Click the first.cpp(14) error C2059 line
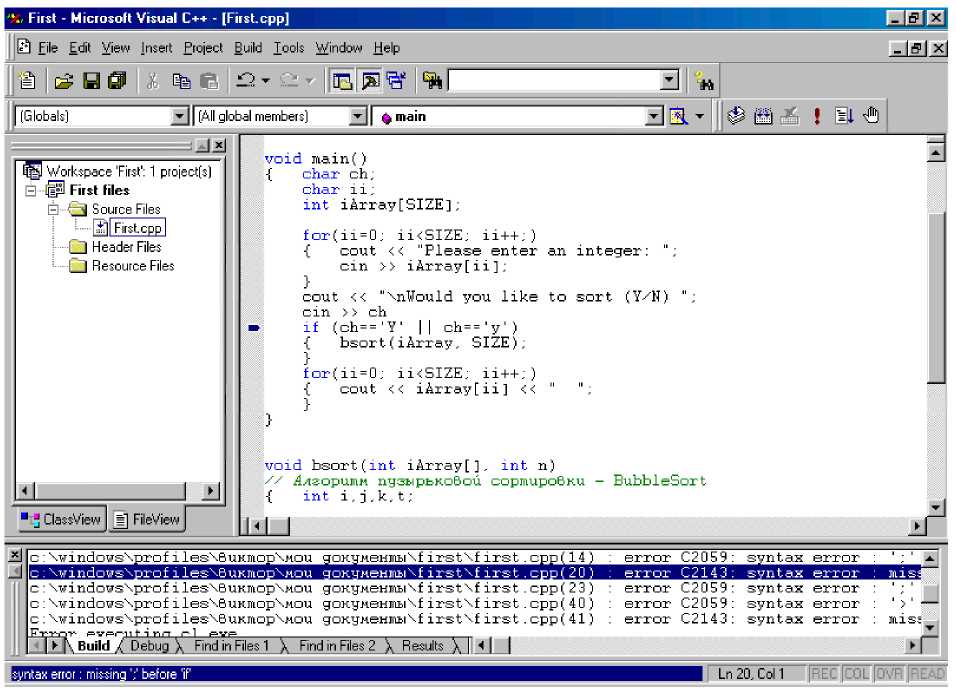This screenshot has height=692, width=956. [474, 557]
